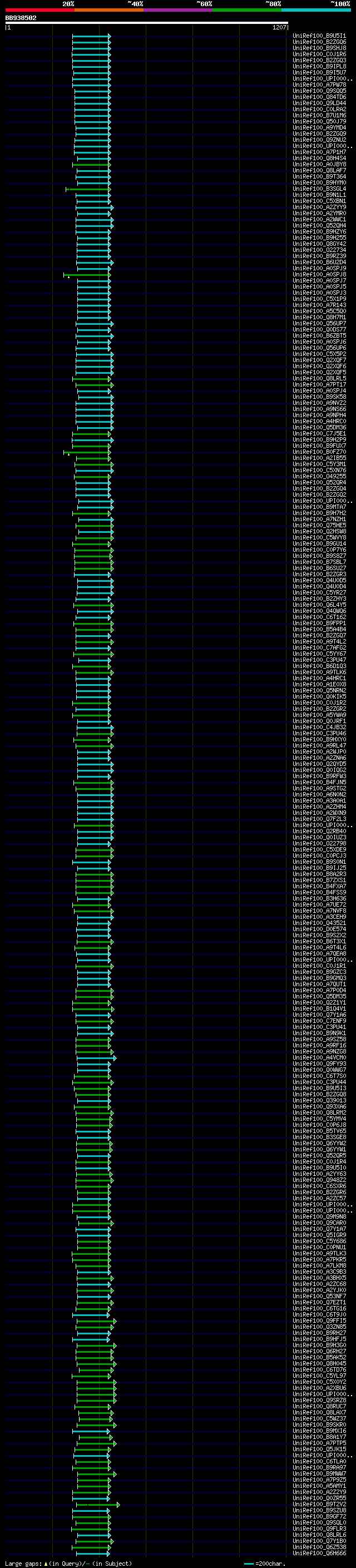356x1568 pixels.
Task: Select hit label UniRef100_Q43521
Action: pos(319,923)
